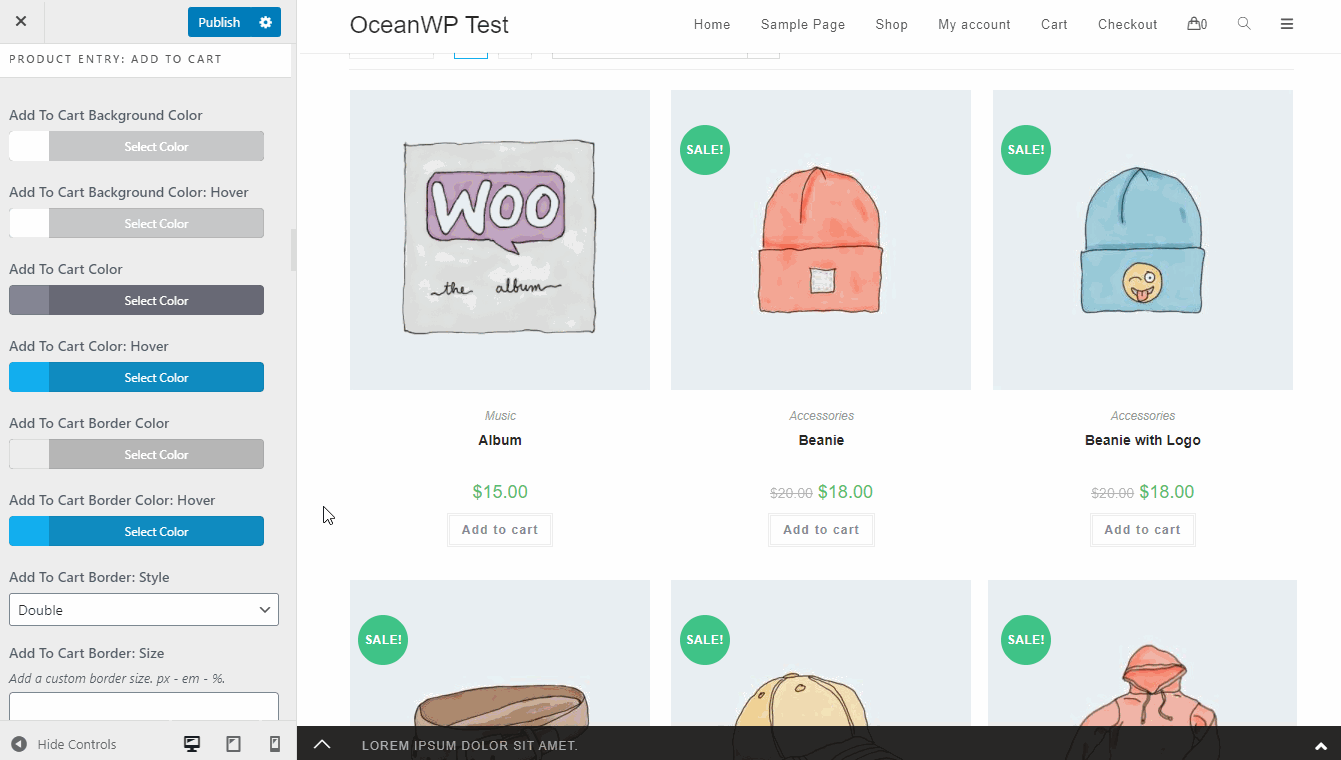Select color for Add To Cart Color: Hover

pyautogui.click(x=136, y=377)
